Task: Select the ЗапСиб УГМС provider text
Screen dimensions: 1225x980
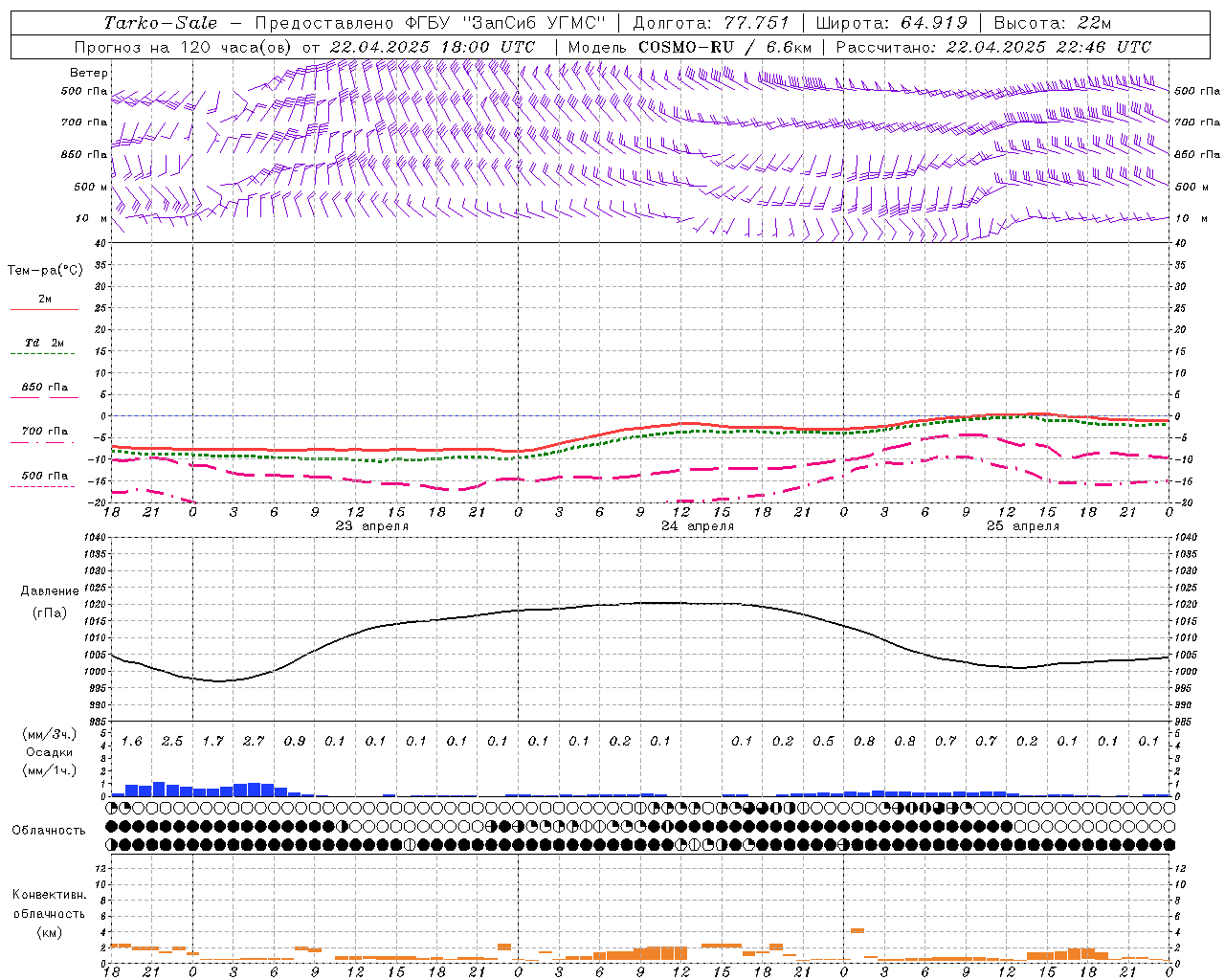Action: [x=534, y=23]
